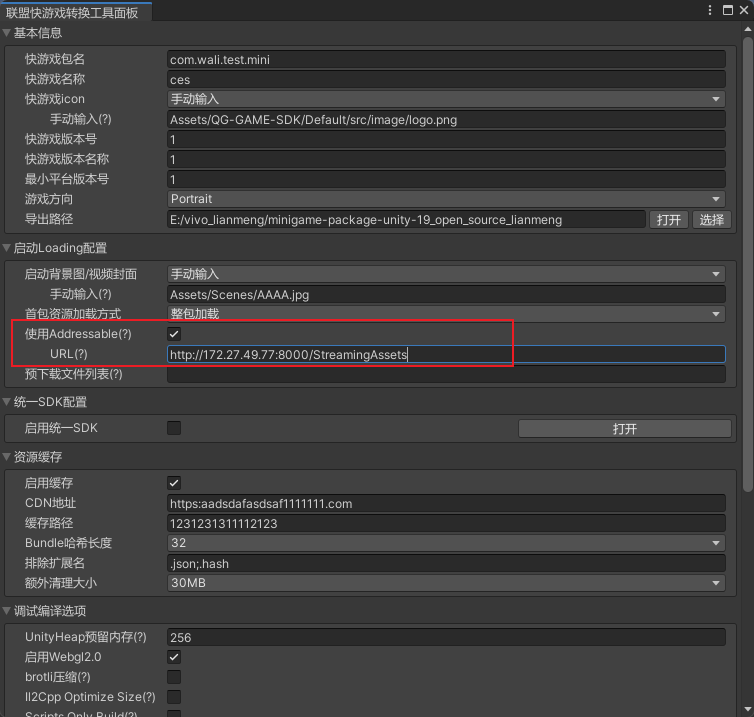Maximize the conversion tool panel
This screenshot has width=754, height=717.
click(x=727, y=10)
